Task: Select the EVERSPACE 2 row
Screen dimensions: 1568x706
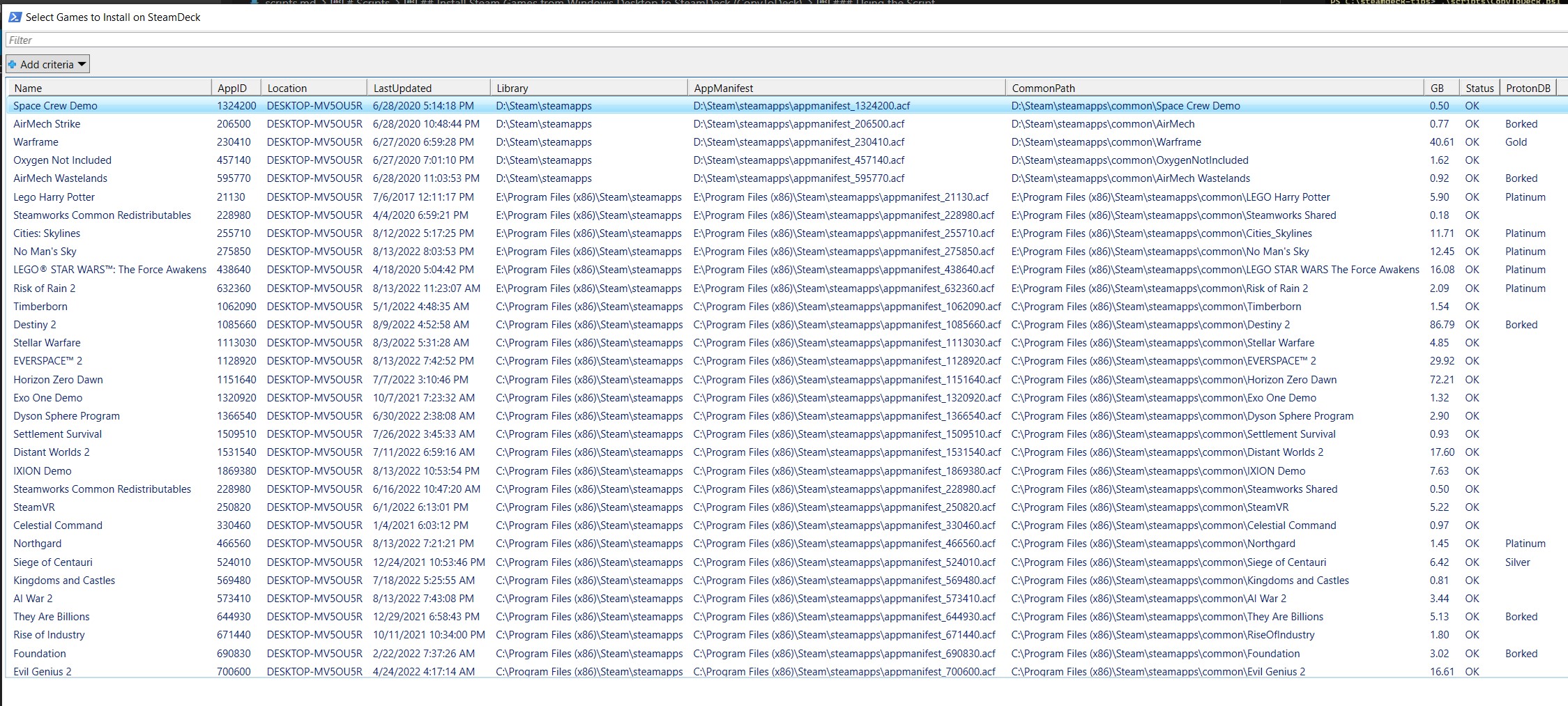Action: [786, 361]
